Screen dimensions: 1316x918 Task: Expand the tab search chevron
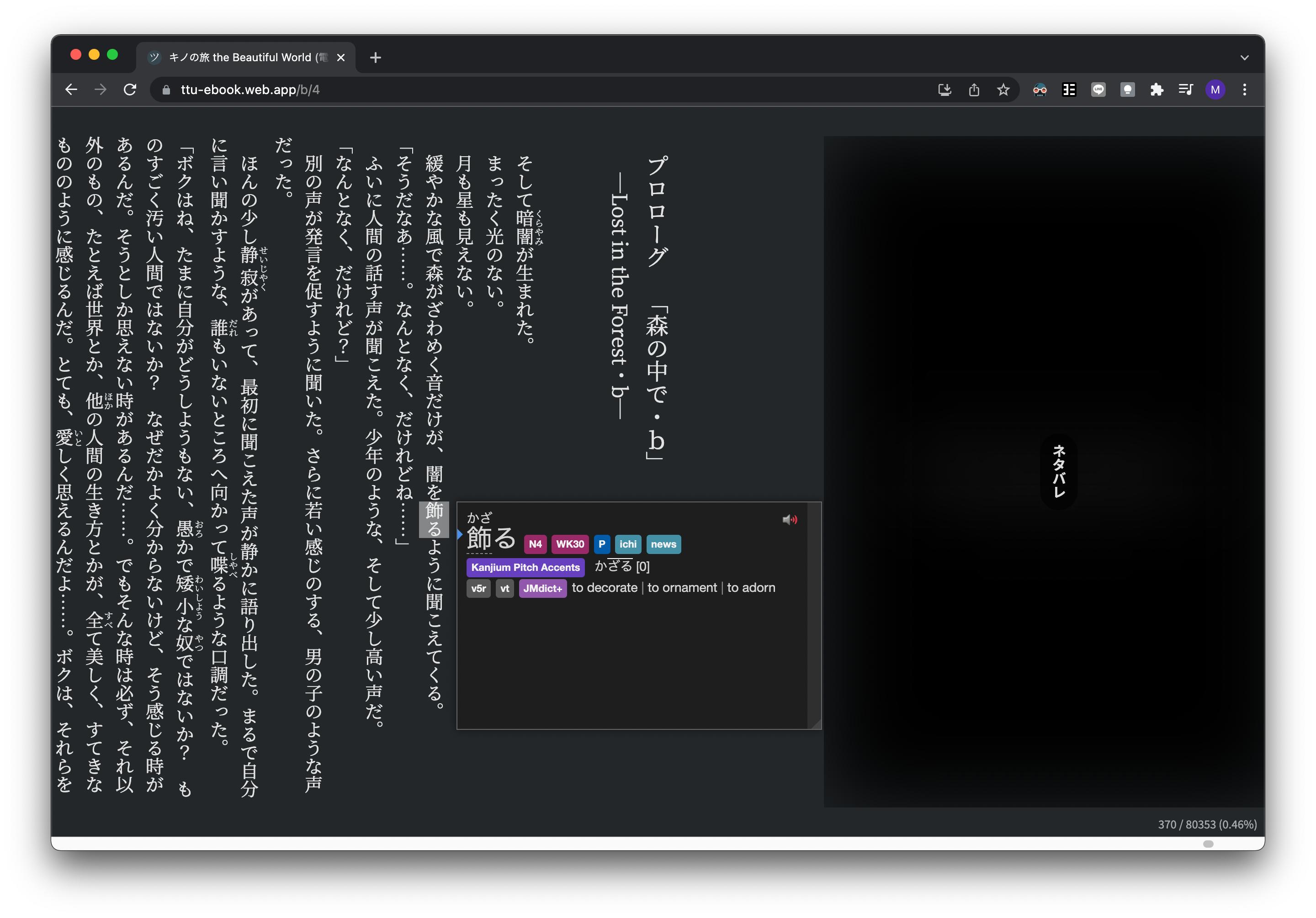pyautogui.click(x=1244, y=57)
